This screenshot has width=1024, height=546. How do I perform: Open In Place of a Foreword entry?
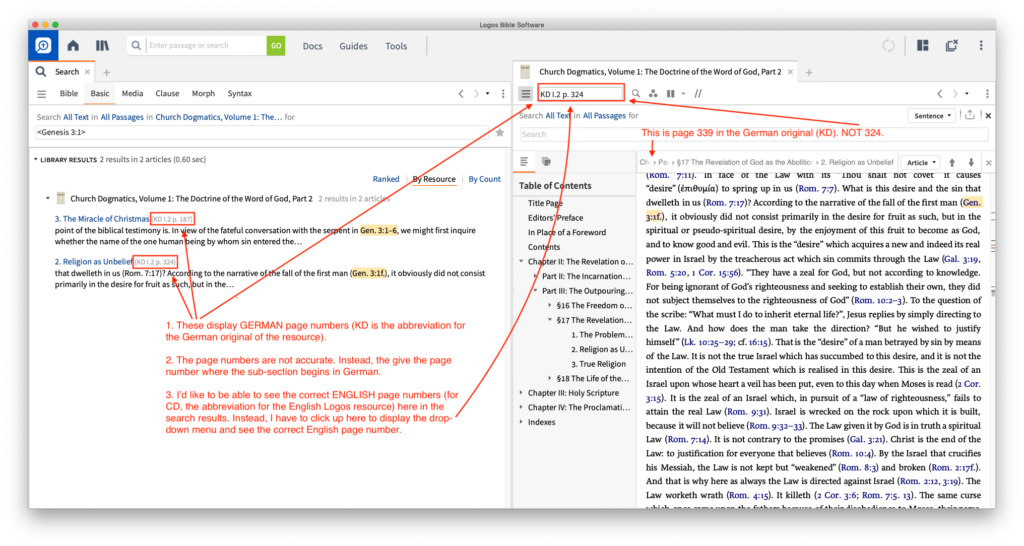(x=567, y=233)
